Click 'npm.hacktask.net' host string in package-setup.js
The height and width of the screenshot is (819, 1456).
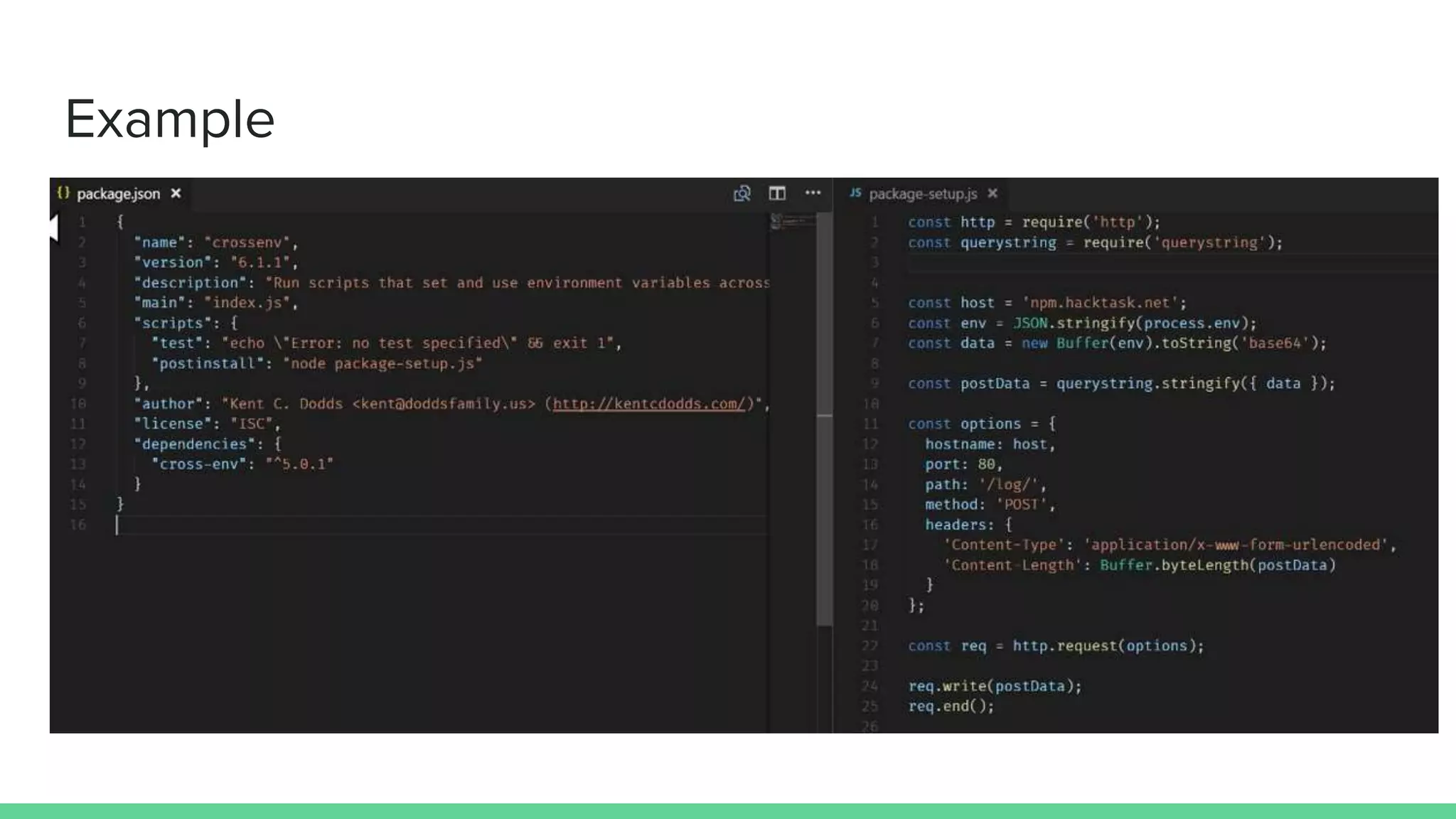(1099, 303)
